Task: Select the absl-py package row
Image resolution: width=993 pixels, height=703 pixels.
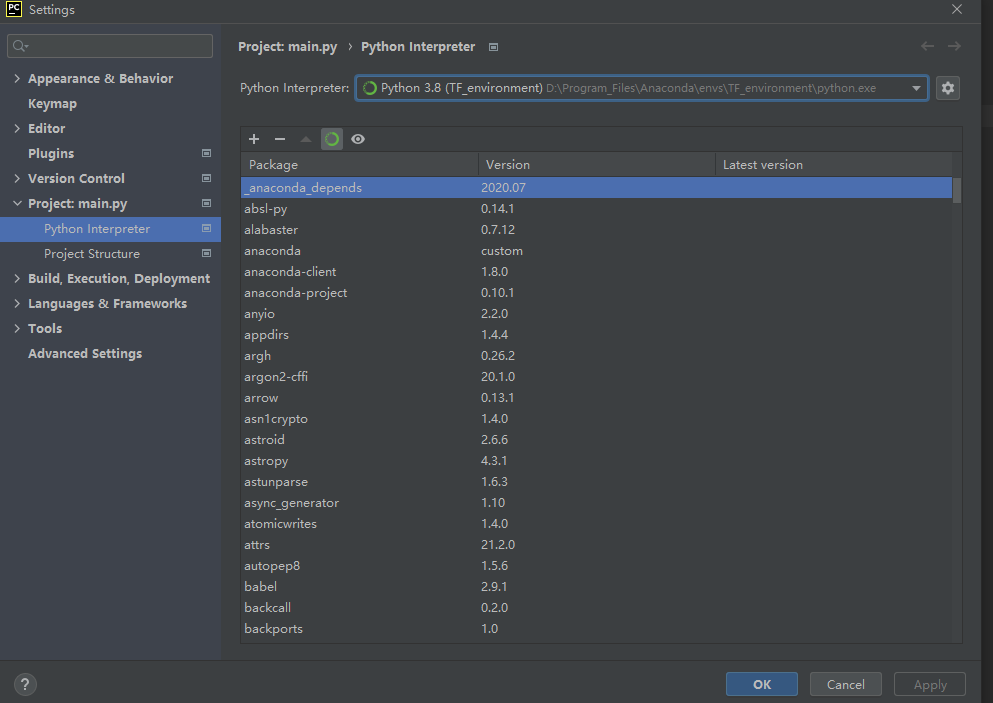Action: [x=597, y=208]
